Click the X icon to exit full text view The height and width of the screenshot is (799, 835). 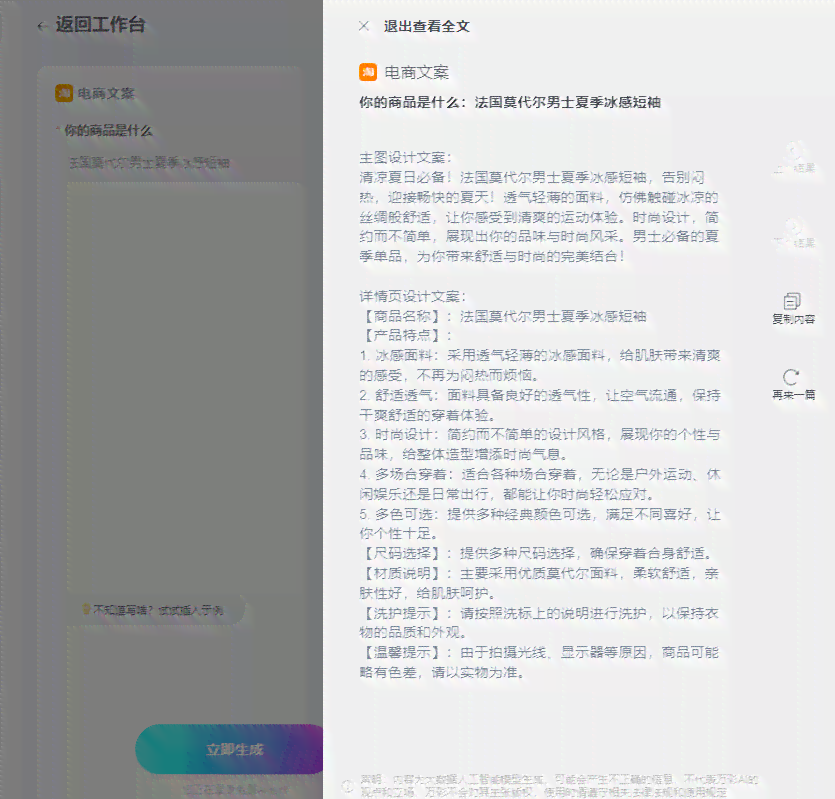tap(364, 26)
